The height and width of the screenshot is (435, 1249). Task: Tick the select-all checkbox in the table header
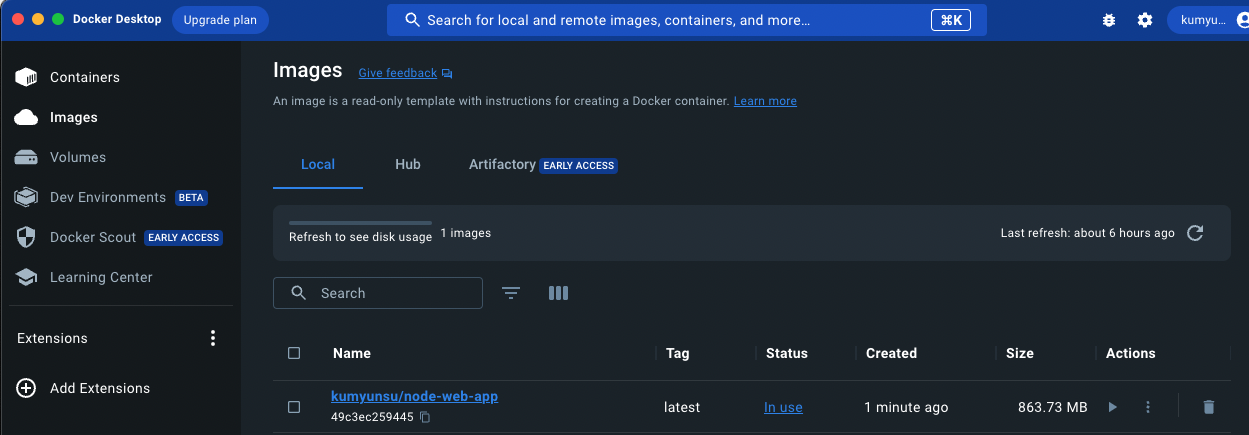[294, 353]
